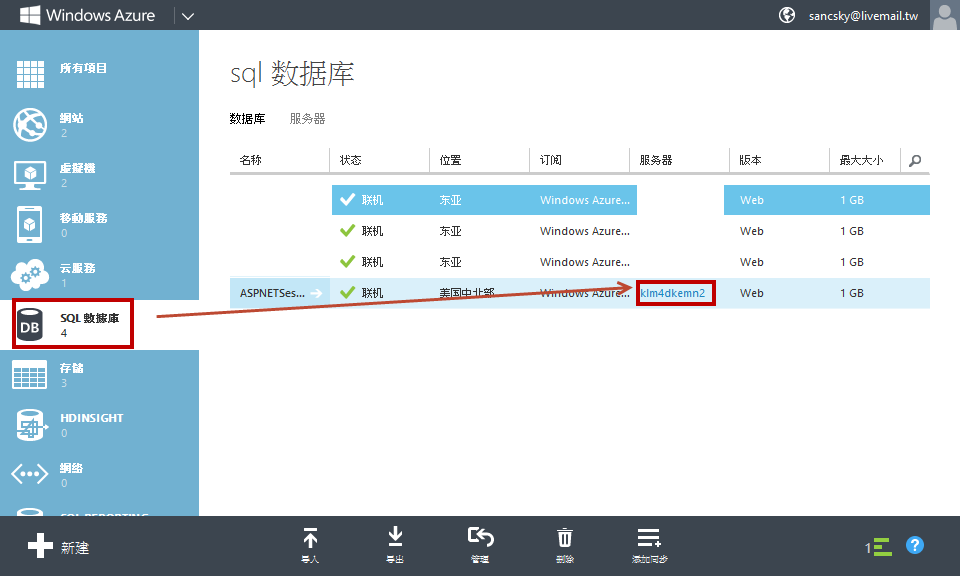Sort by the 最大大小 column header
Image resolution: width=960 pixels, height=576 pixels.
point(861,160)
